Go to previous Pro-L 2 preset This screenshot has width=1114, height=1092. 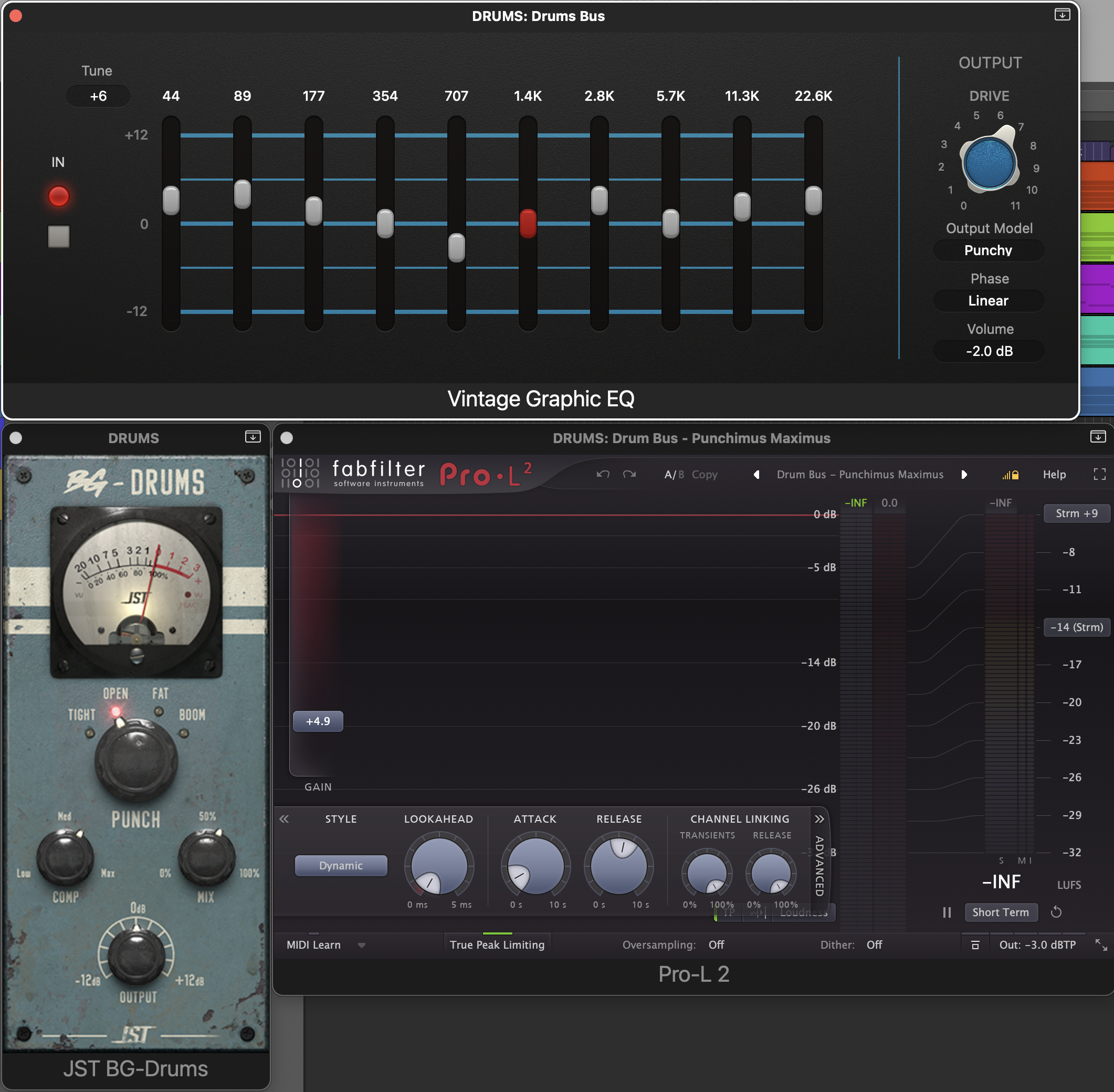[756, 474]
